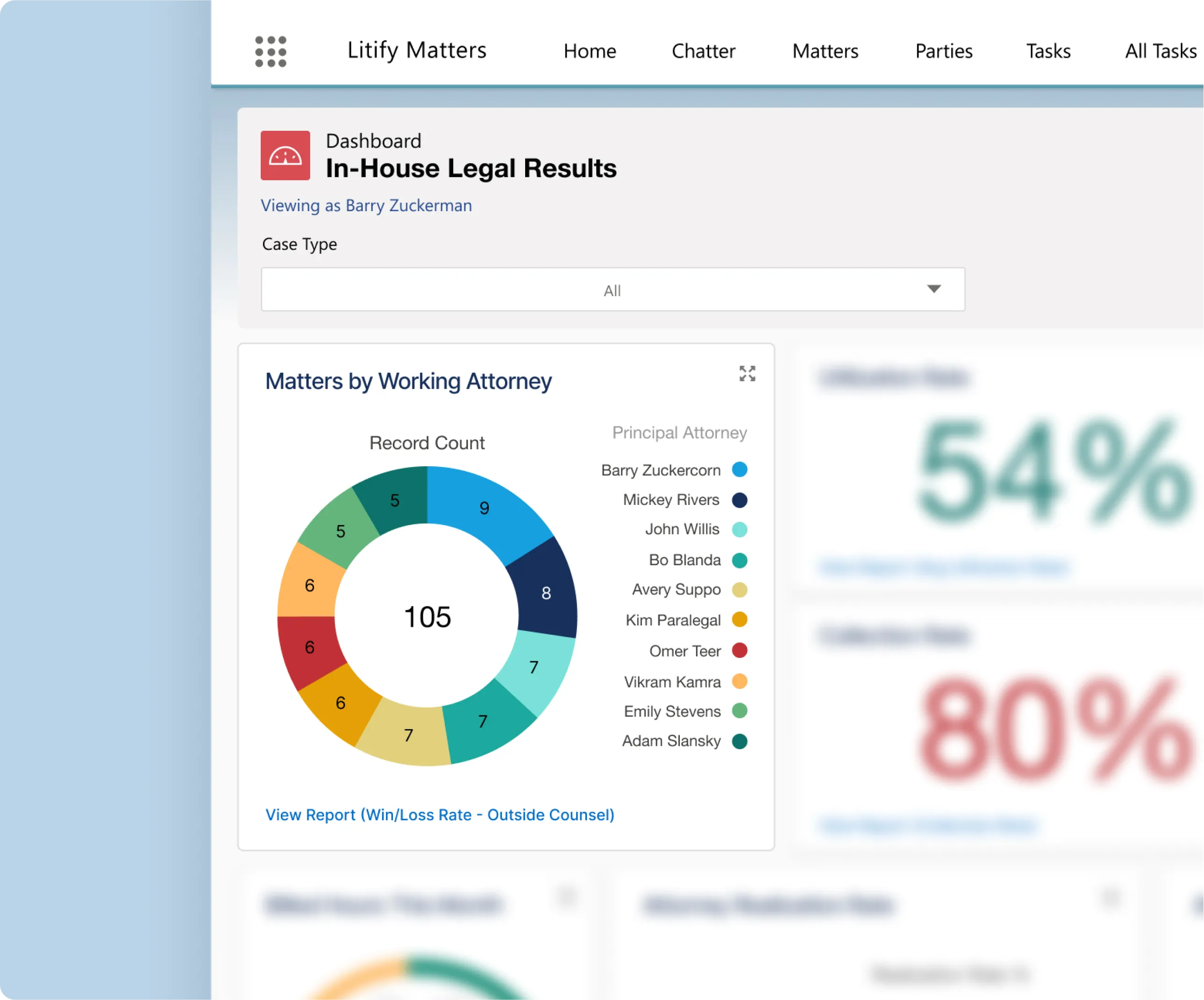Open the Chatter tab

[703, 51]
